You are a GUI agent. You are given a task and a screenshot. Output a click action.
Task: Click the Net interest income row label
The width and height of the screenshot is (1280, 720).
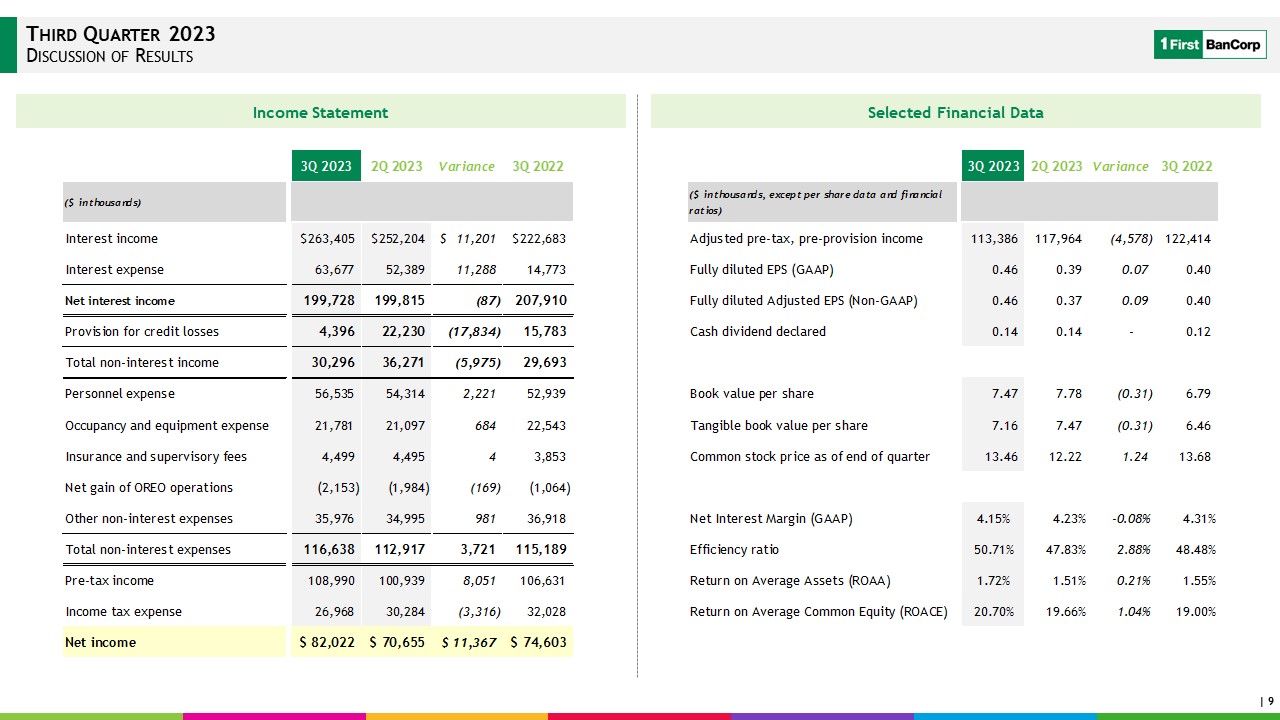tap(119, 301)
